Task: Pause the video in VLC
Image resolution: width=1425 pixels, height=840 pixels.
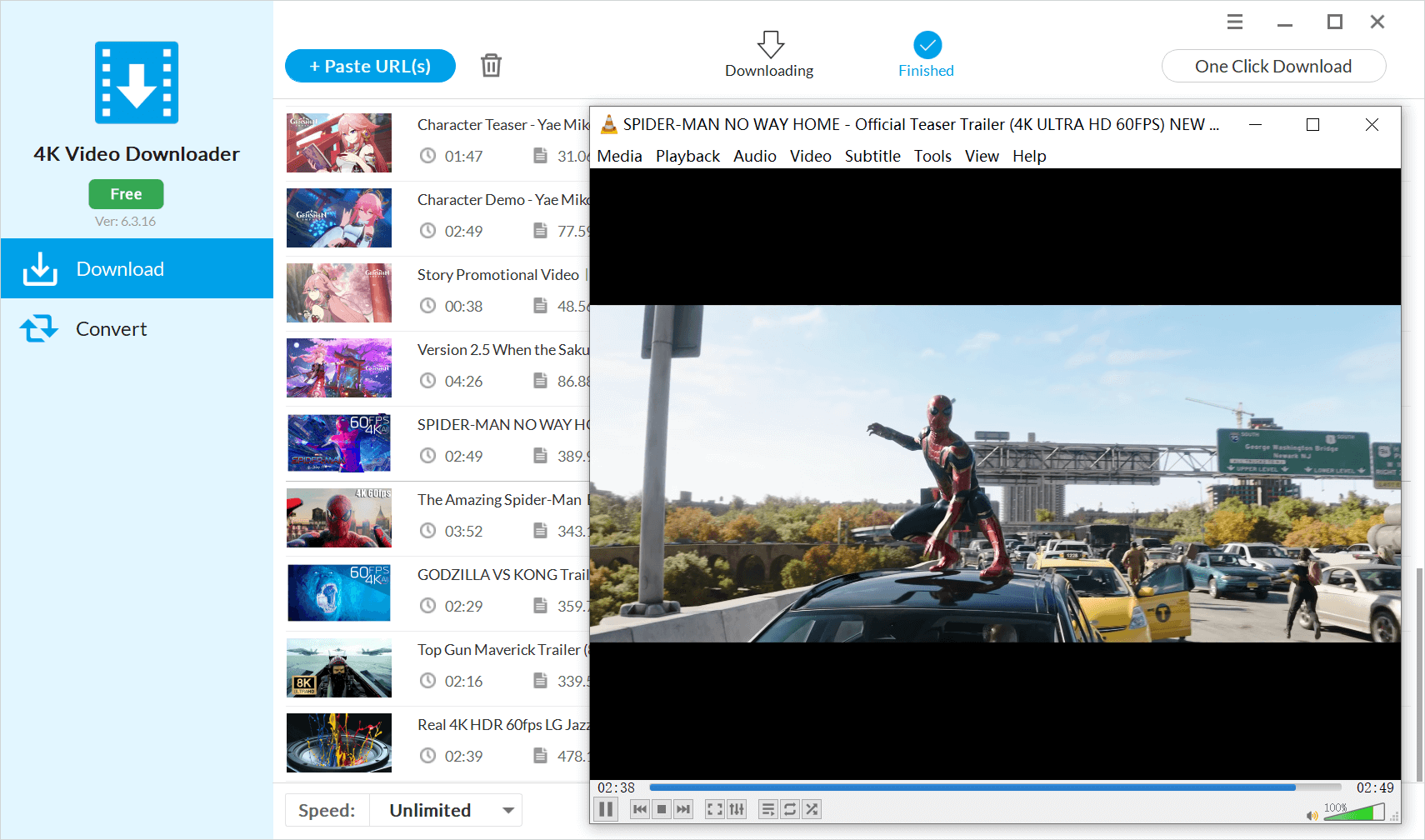Action: tap(606, 809)
